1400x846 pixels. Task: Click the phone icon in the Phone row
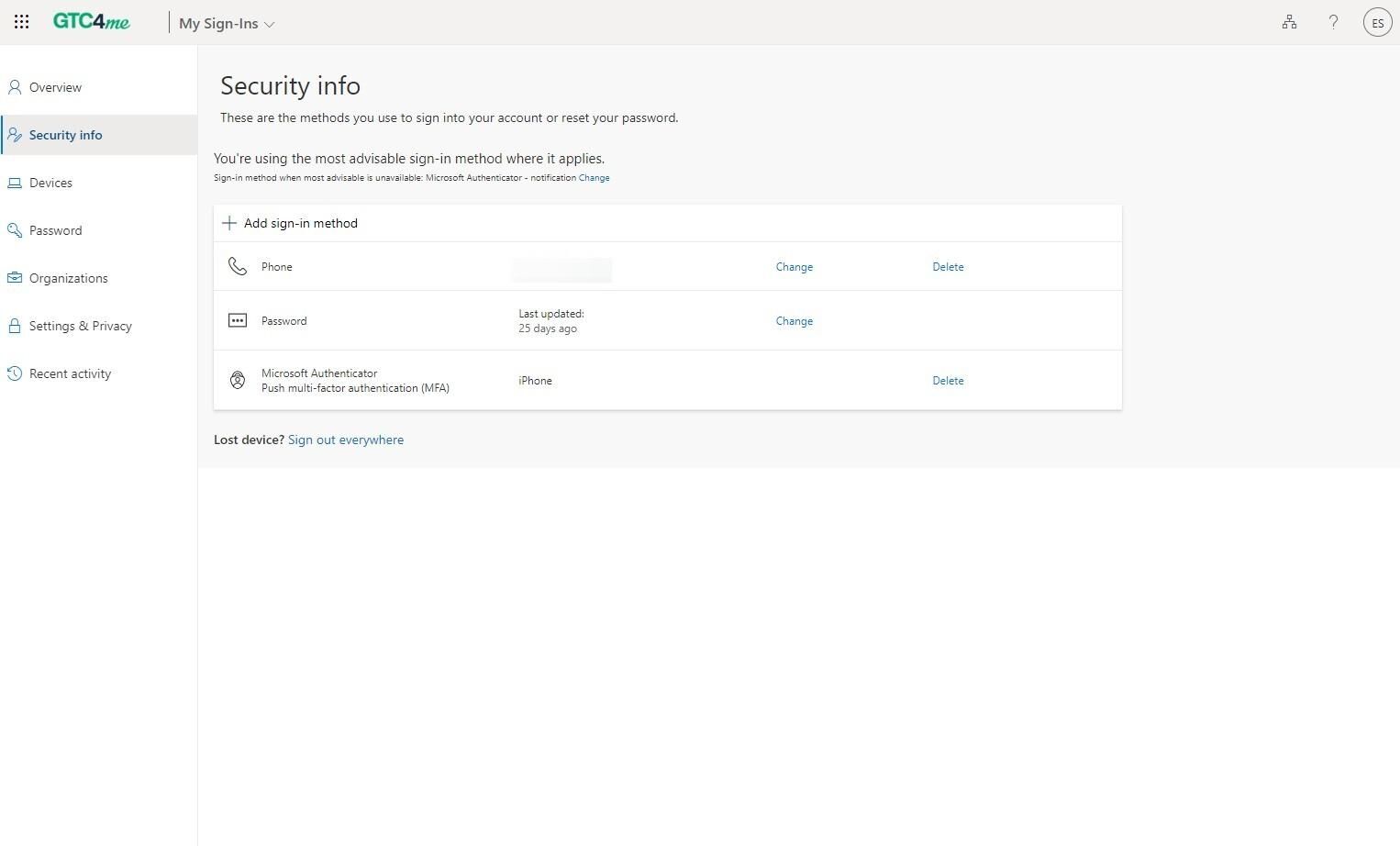[x=238, y=266]
